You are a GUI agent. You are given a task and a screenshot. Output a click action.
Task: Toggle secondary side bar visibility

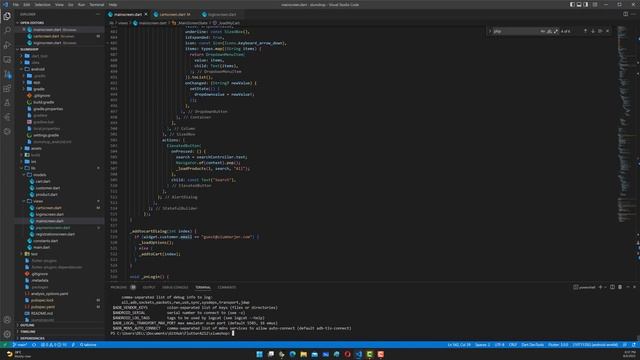point(586,4)
